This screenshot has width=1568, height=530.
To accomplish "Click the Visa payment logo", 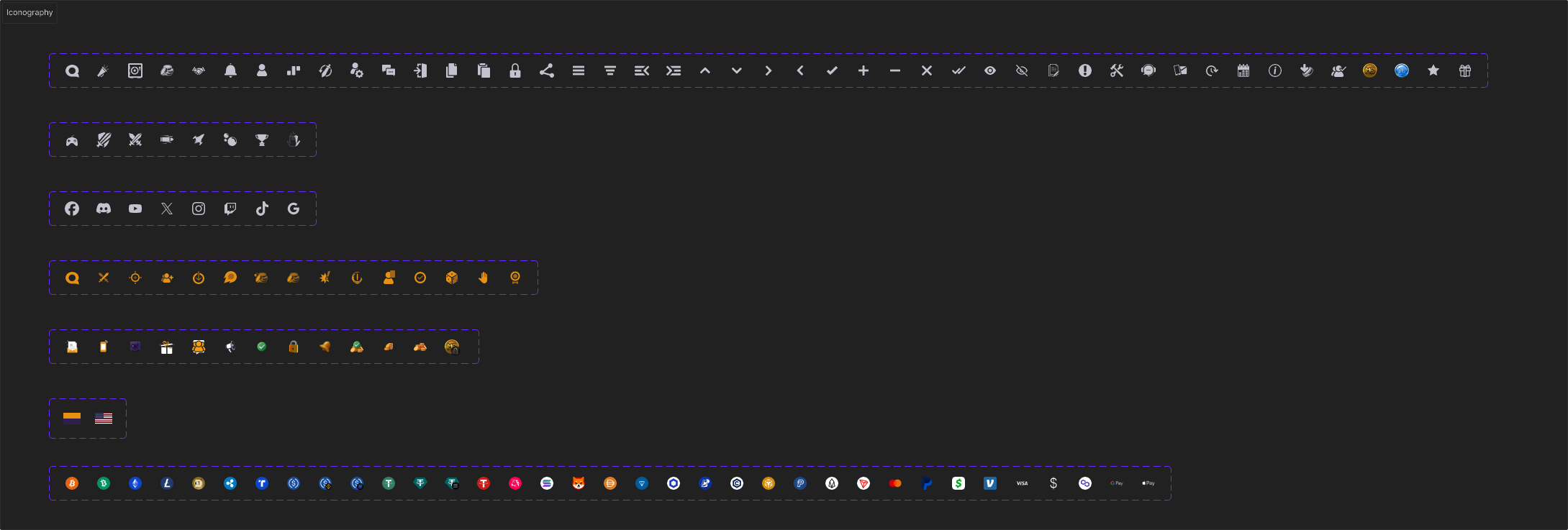I will coord(1022,483).
